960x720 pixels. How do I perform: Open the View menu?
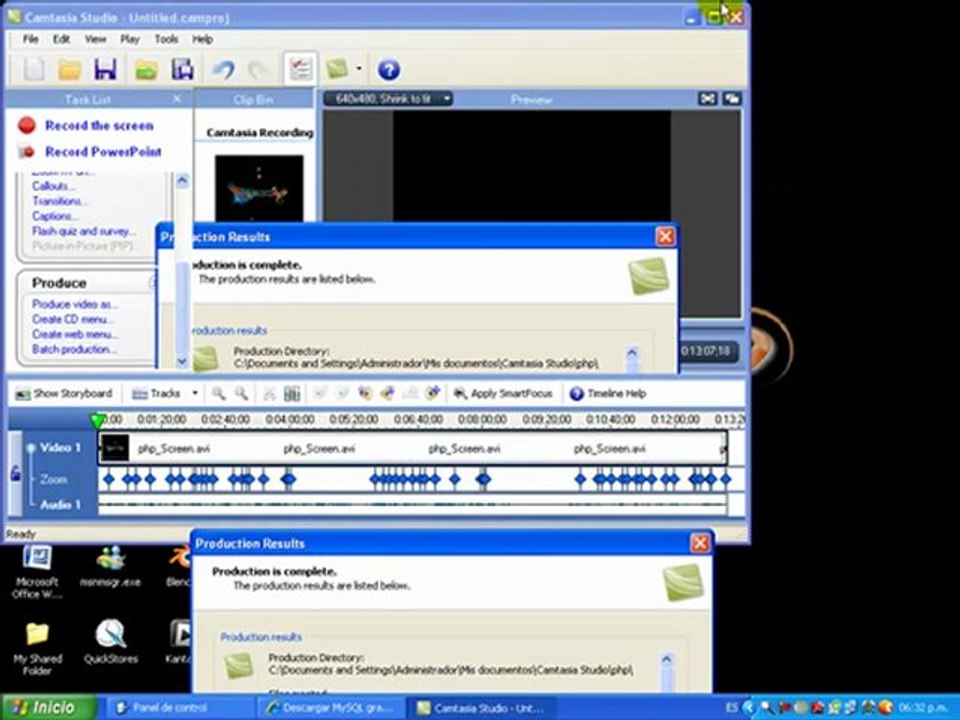click(x=95, y=39)
